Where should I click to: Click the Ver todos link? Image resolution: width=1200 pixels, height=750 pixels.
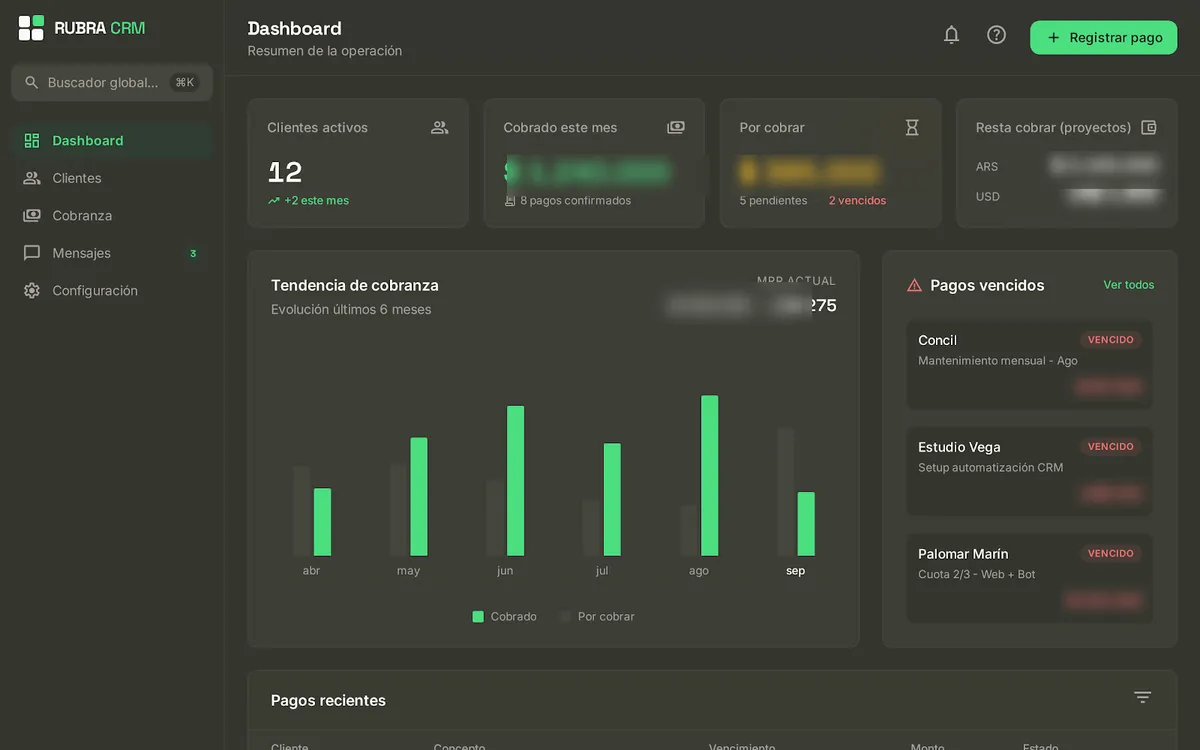click(x=1128, y=285)
